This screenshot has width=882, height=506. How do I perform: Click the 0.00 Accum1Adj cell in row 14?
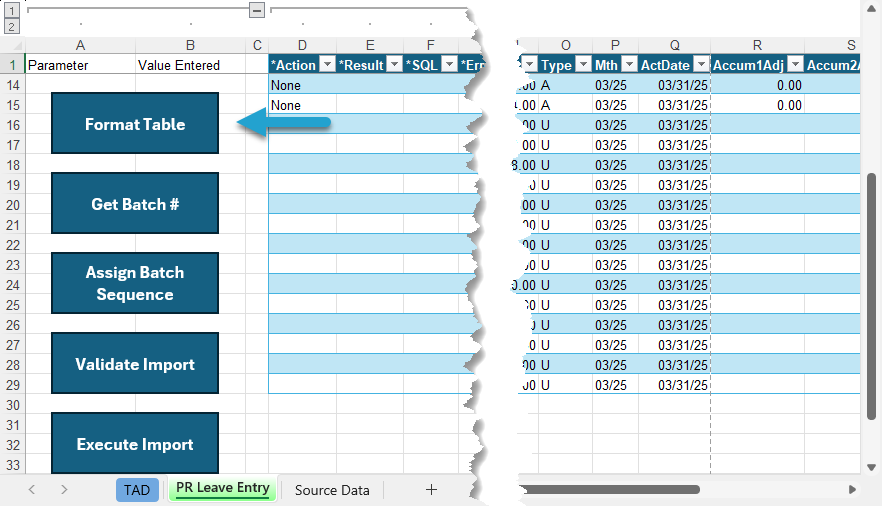click(x=757, y=85)
